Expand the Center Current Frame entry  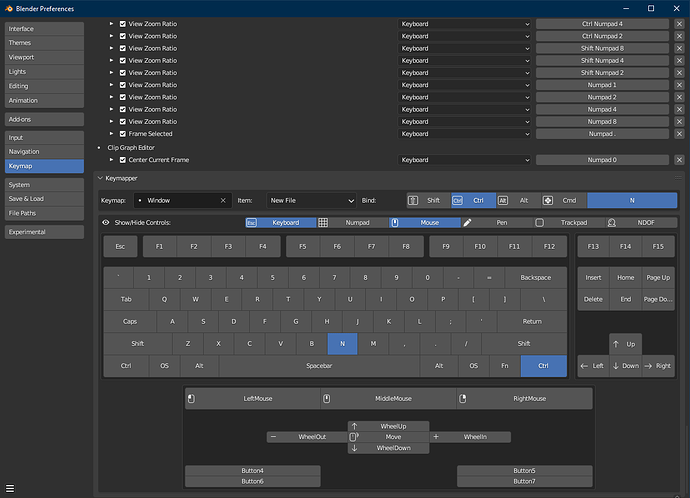coord(111,160)
